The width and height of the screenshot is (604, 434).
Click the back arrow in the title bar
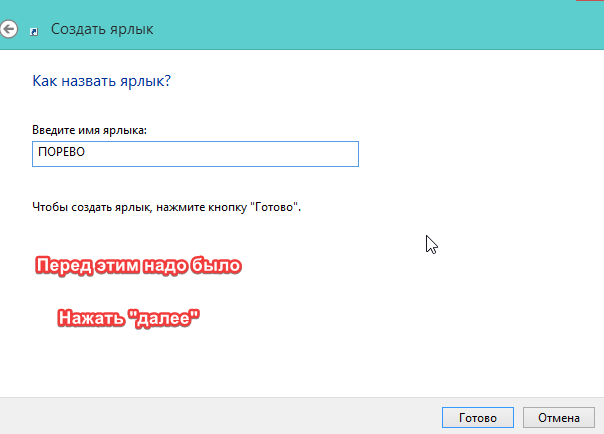tap(9, 30)
